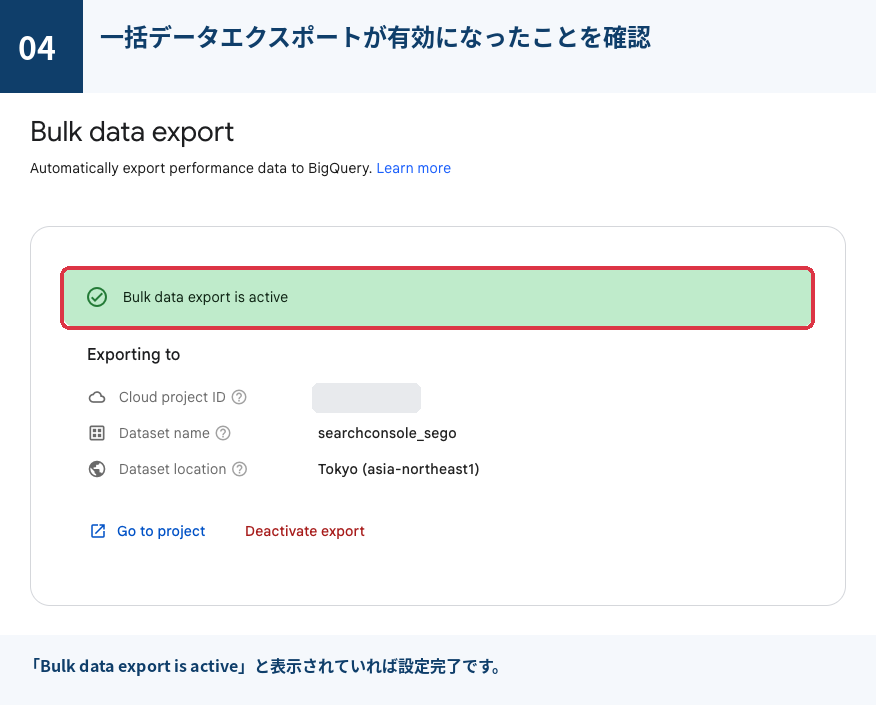
Task: Click the 'Automatically export performance data' description
Action: point(201,168)
